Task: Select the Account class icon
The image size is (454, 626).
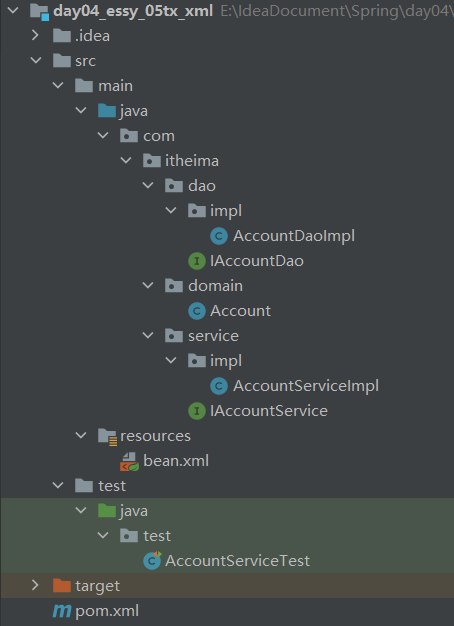Action: pos(196,311)
